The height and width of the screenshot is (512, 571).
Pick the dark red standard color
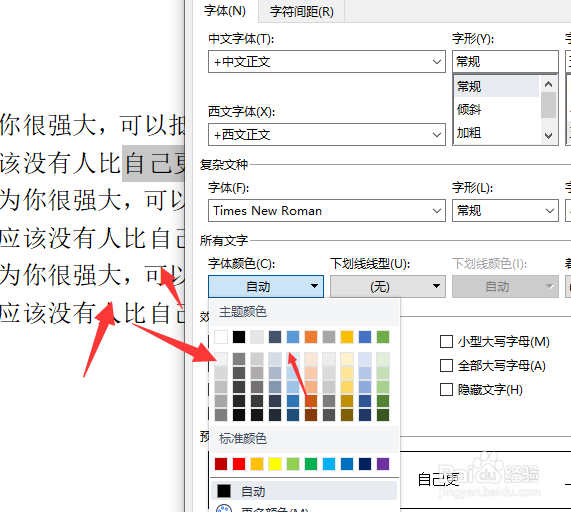pyautogui.click(x=221, y=464)
